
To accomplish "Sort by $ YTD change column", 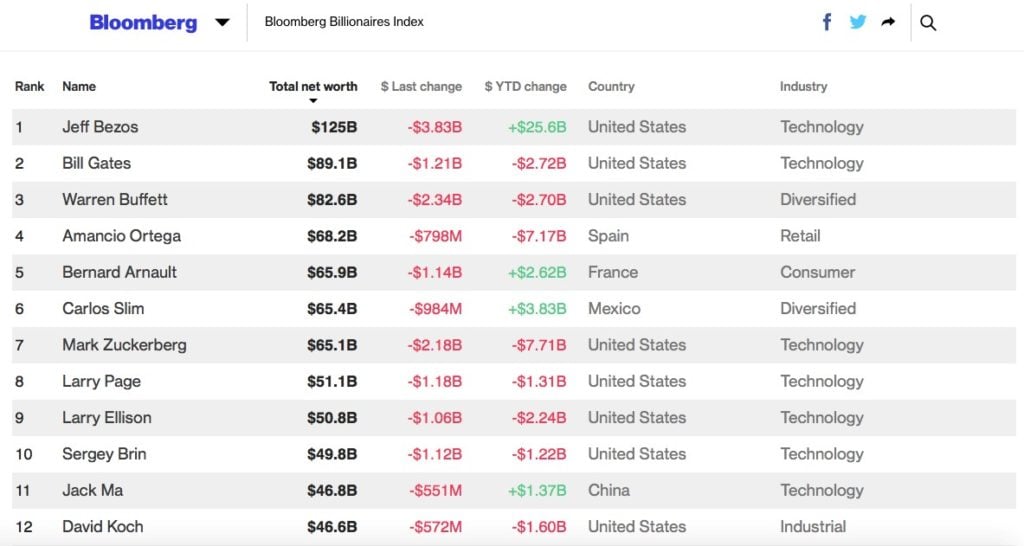I will (525, 87).
